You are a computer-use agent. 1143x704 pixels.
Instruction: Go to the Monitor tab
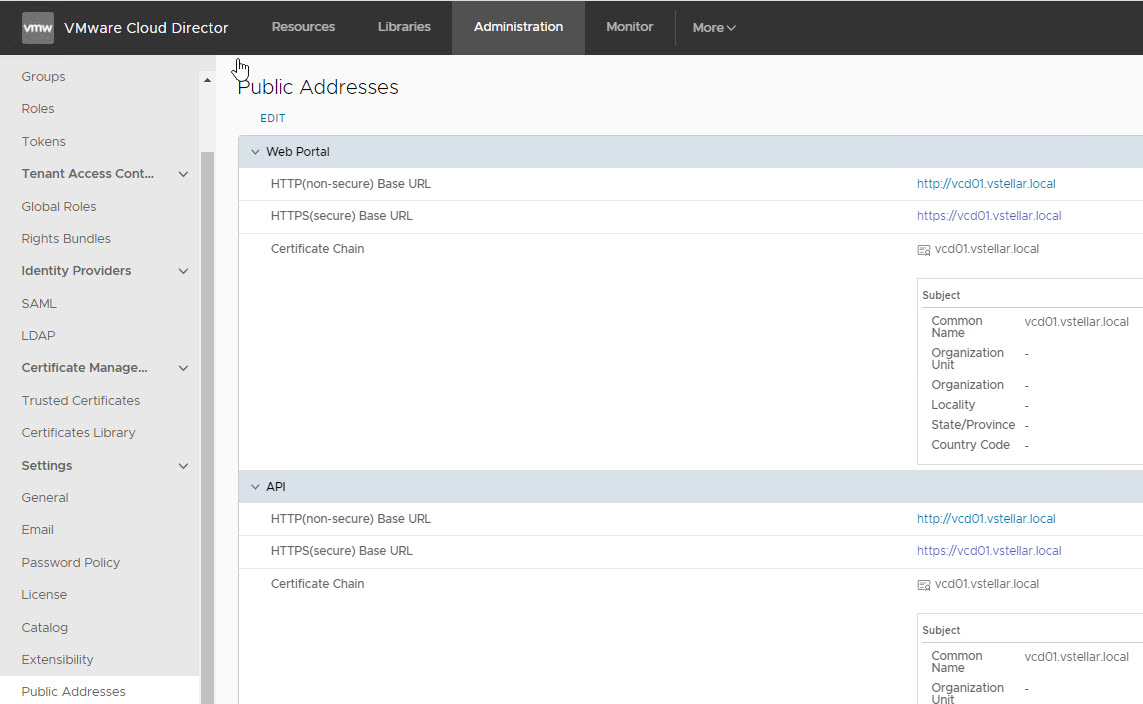pos(629,27)
